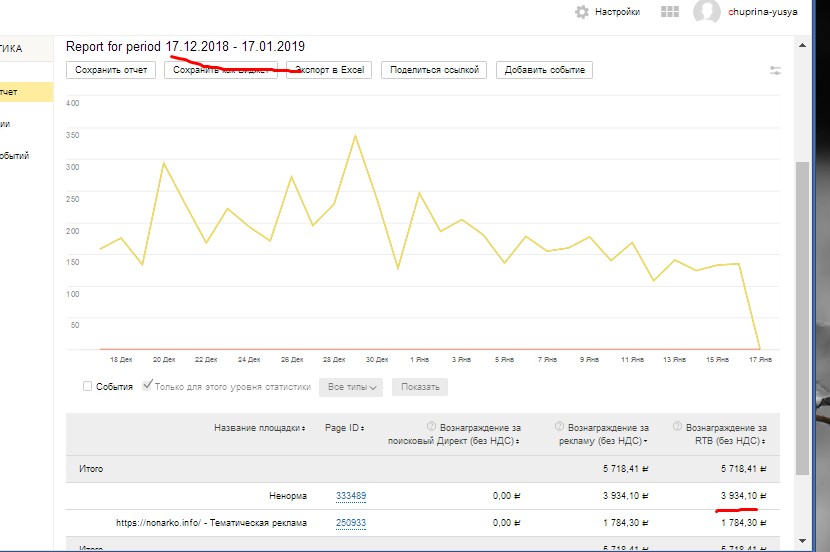Toggle the События checkbox
The width and height of the screenshot is (830, 552).
pyautogui.click(x=88, y=386)
